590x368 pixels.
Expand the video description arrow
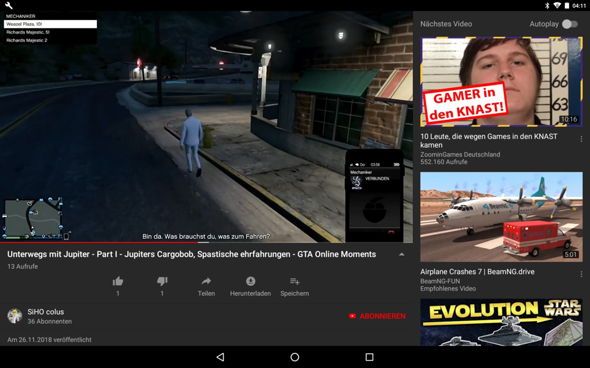click(x=401, y=254)
